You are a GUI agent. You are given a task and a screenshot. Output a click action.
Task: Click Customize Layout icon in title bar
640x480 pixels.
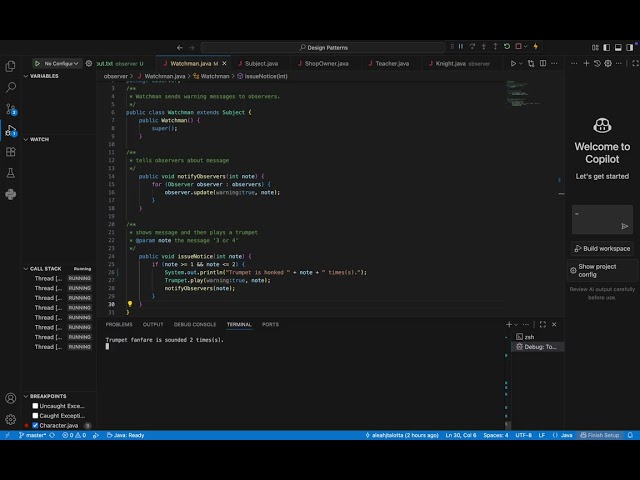click(595, 47)
